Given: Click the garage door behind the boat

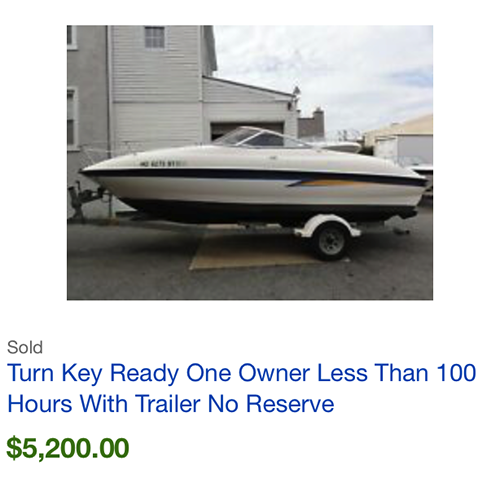Looking at the screenshot, I should coord(247,131).
